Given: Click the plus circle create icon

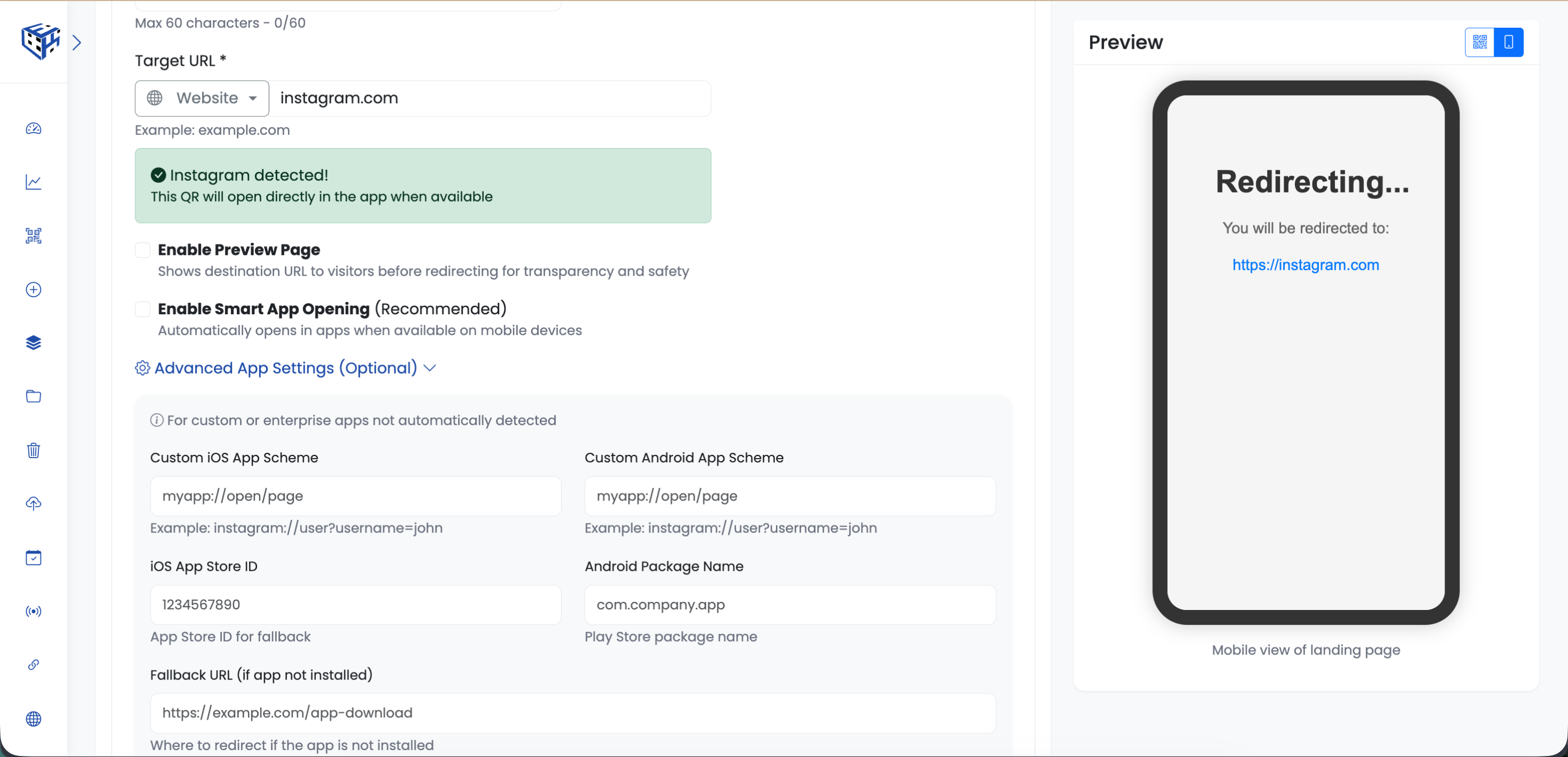Looking at the screenshot, I should click(x=34, y=289).
